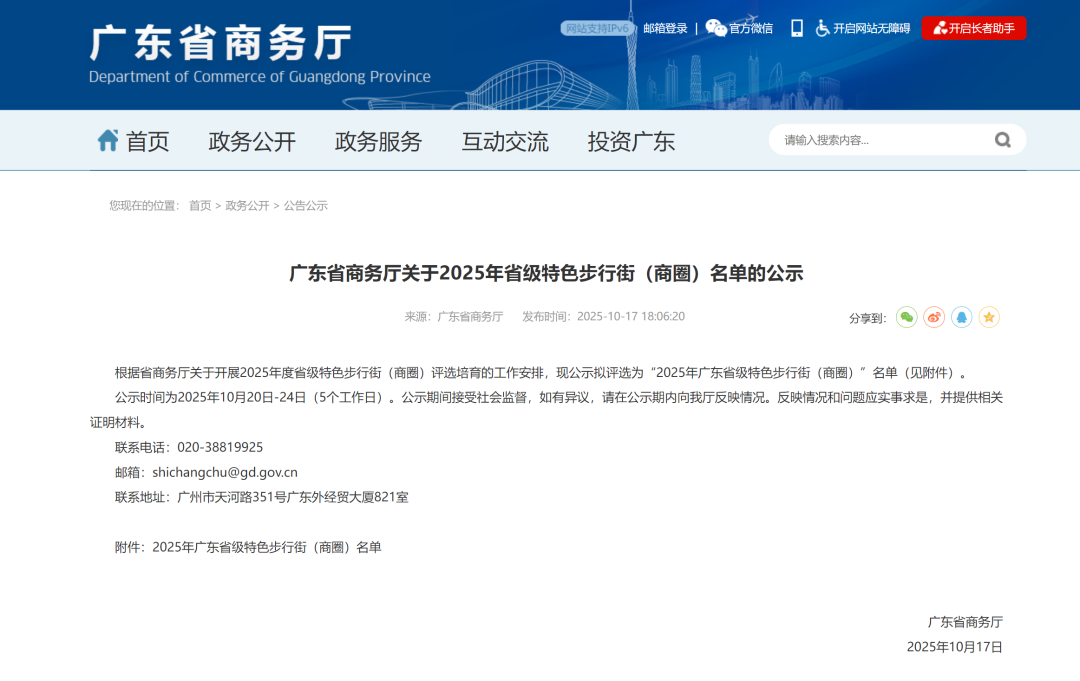Image resolution: width=1080 pixels, height=681 pixels.
Task: Open the mobile version phone icon
Action: [796, 28]
